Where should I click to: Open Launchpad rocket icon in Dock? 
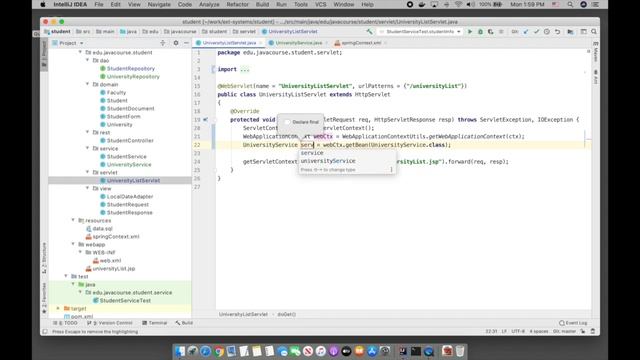(193, 351)
